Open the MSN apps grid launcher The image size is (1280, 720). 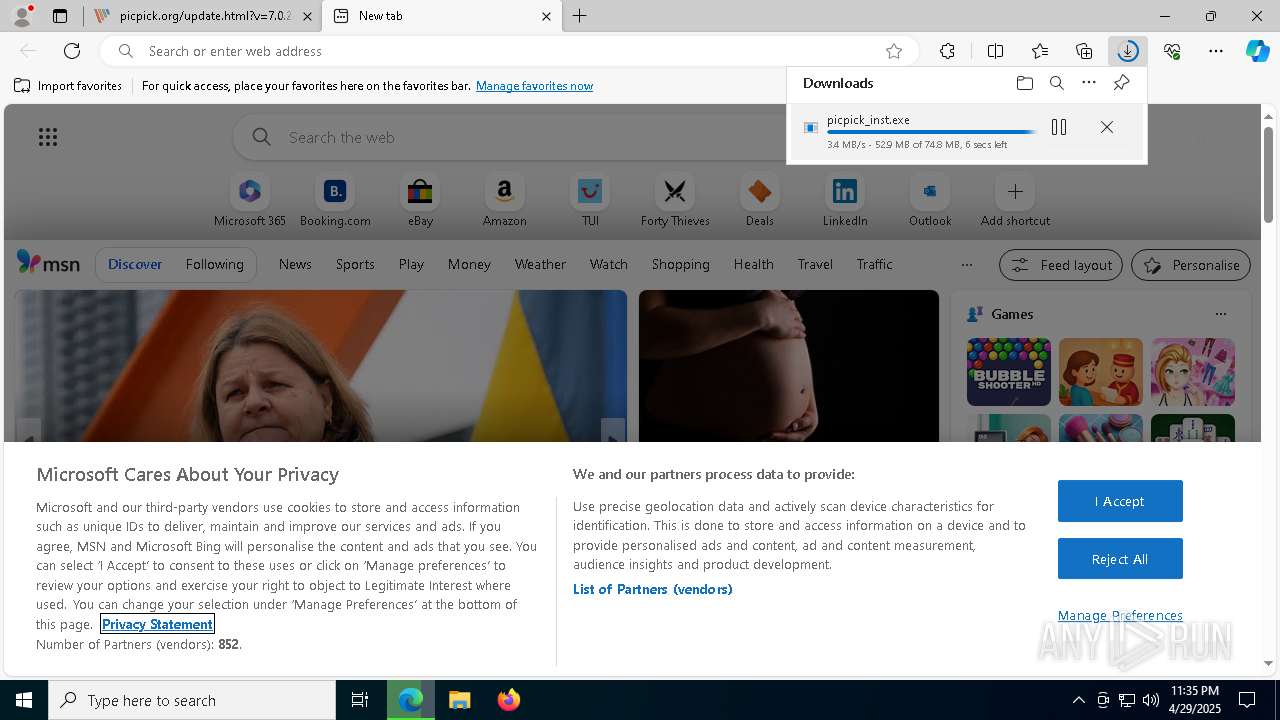48,137
